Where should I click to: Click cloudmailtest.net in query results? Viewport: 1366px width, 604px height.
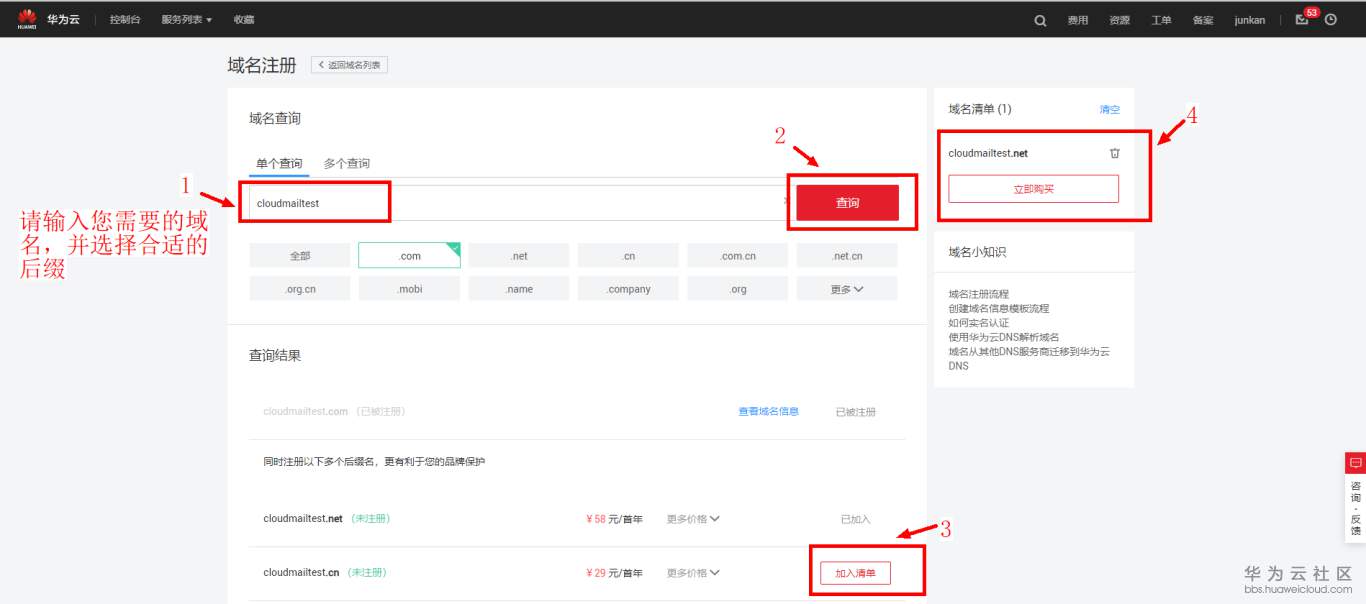click(303, 519)
